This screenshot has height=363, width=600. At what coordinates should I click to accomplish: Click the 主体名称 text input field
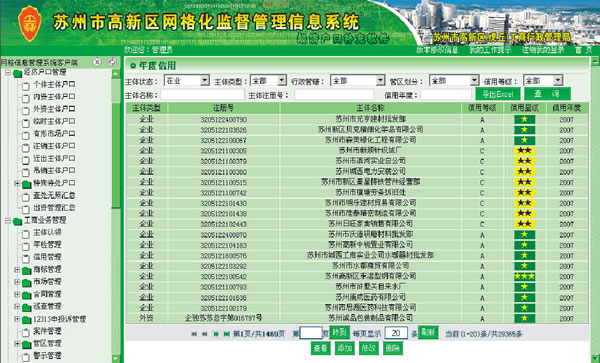point(202,95)
